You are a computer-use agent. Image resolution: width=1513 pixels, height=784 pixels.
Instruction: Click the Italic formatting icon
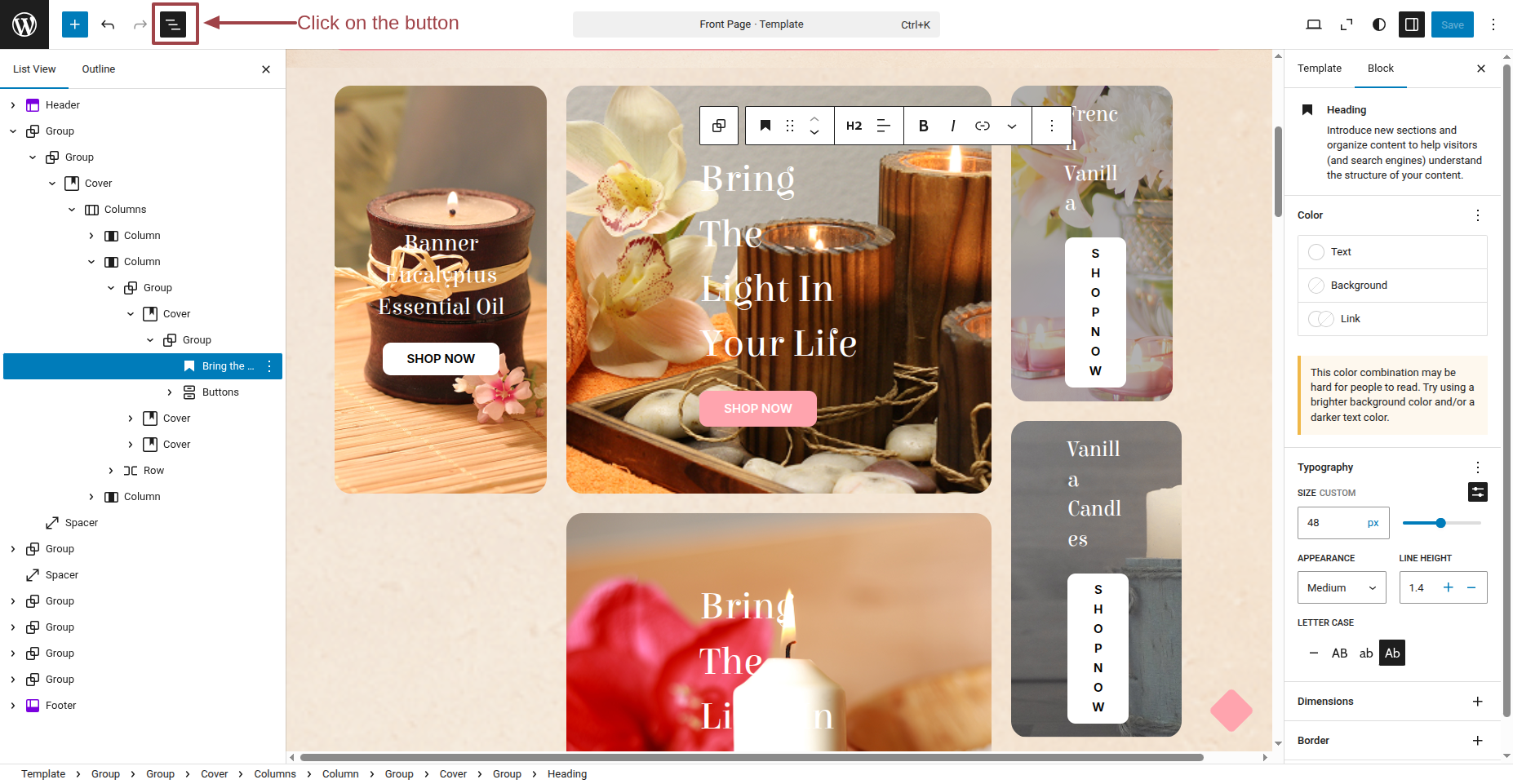(x=952, y=126)
